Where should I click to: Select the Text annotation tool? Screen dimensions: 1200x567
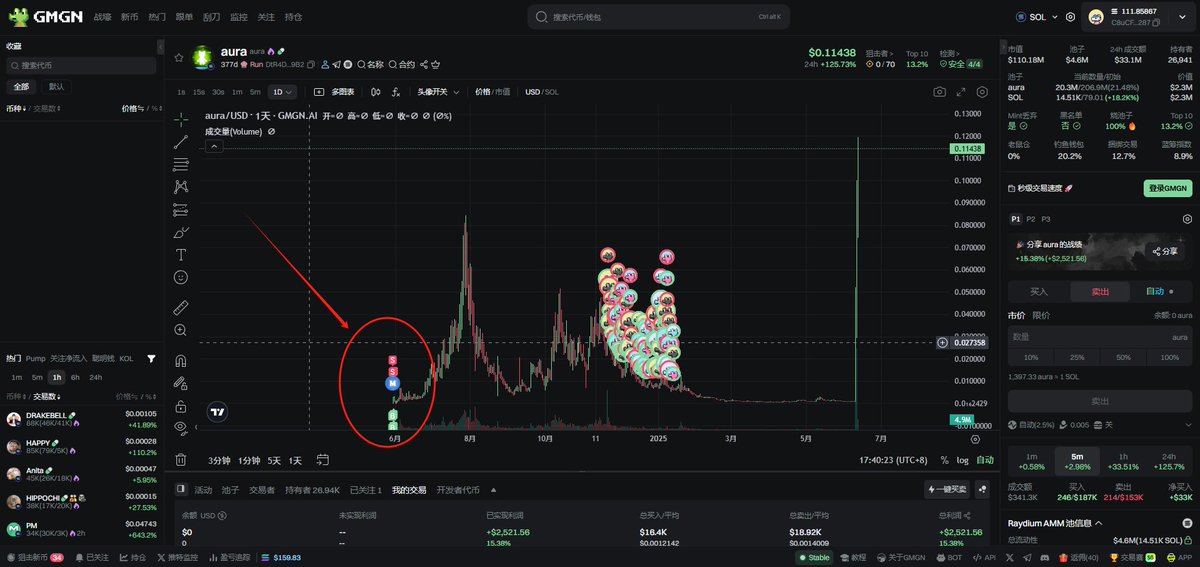181,255
